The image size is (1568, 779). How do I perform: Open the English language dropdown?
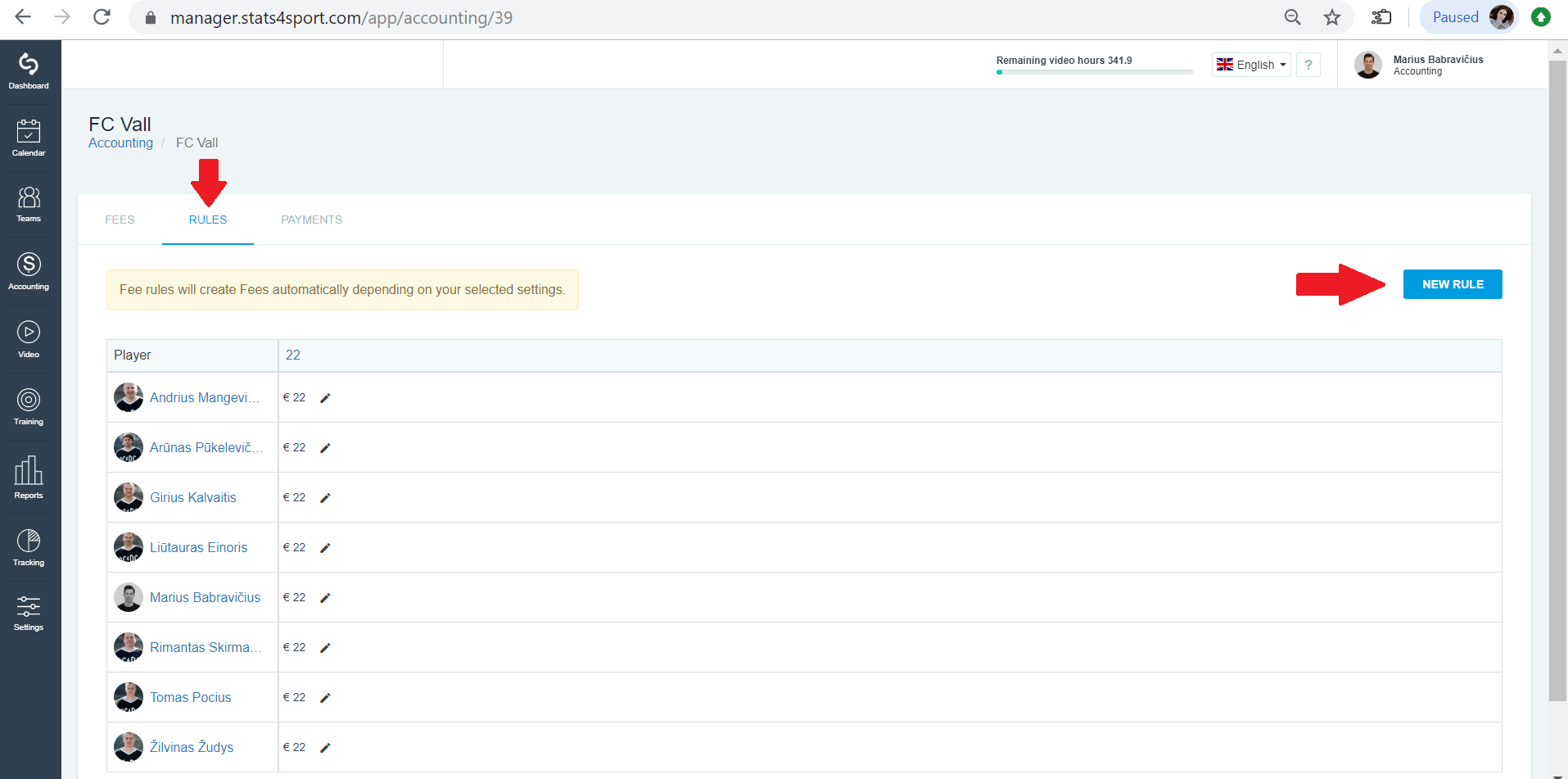(x=1251, y=65)
